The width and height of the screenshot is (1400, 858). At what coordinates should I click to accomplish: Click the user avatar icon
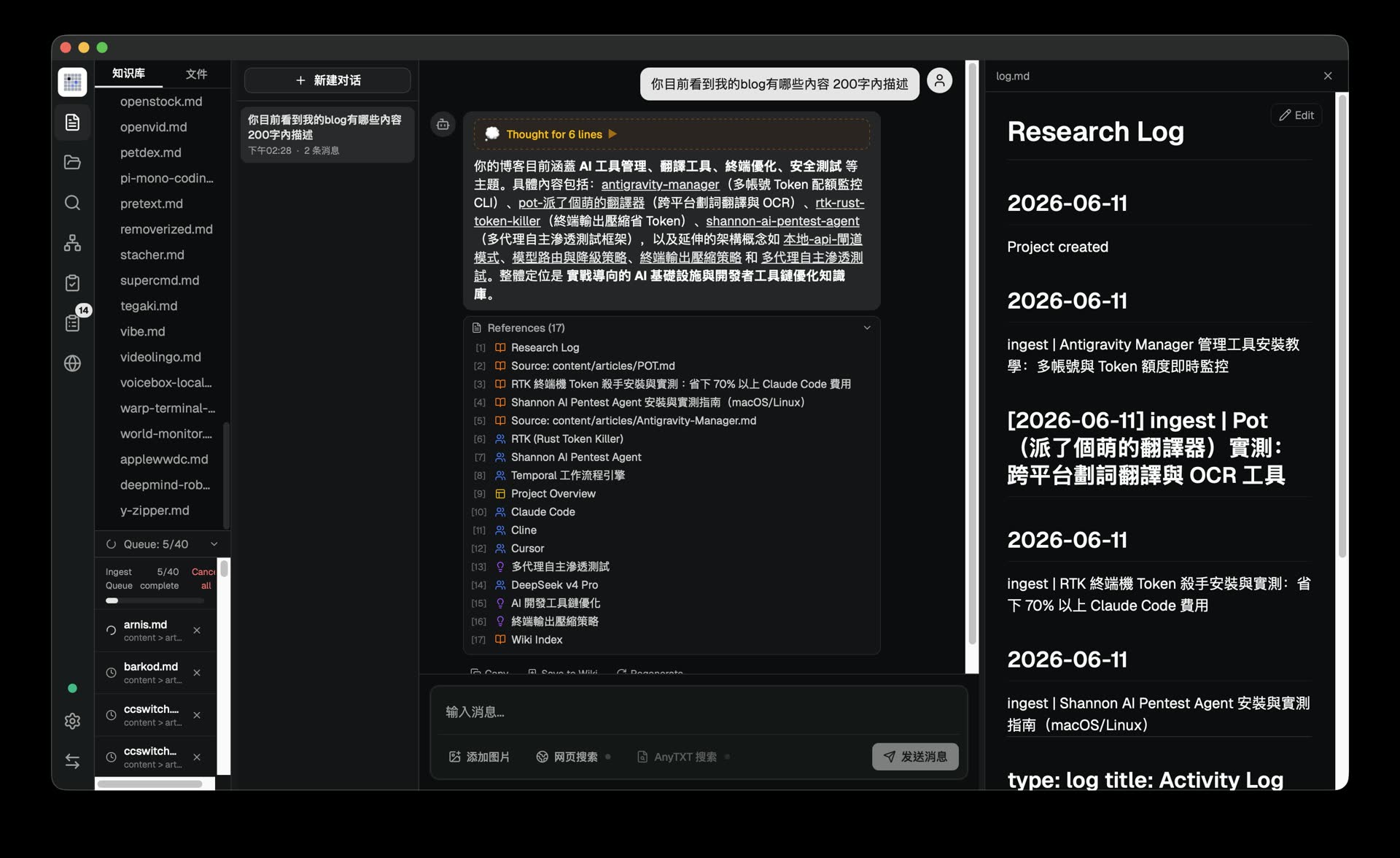coord(939,80)
